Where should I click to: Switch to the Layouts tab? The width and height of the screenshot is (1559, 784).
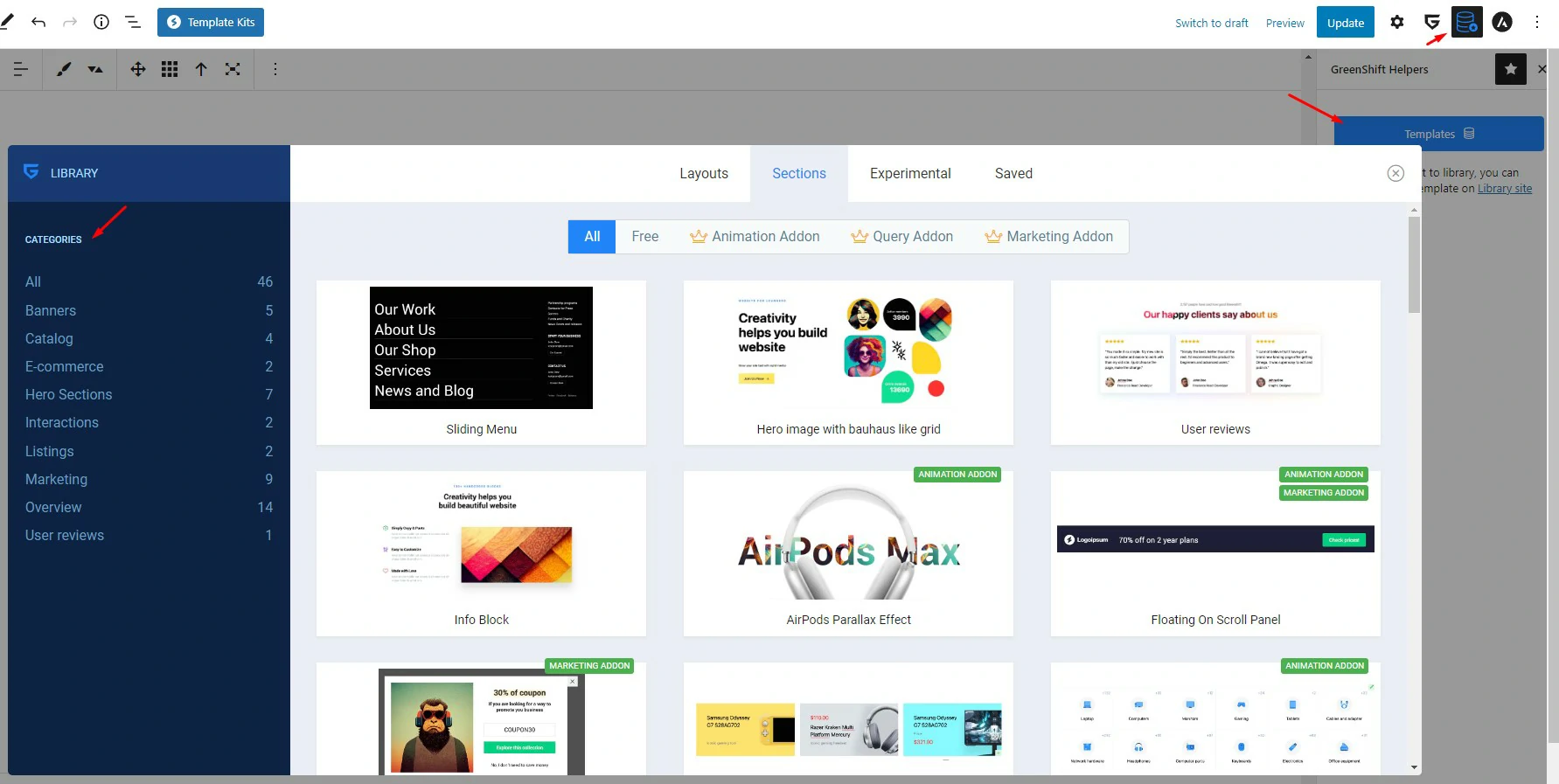704,173
